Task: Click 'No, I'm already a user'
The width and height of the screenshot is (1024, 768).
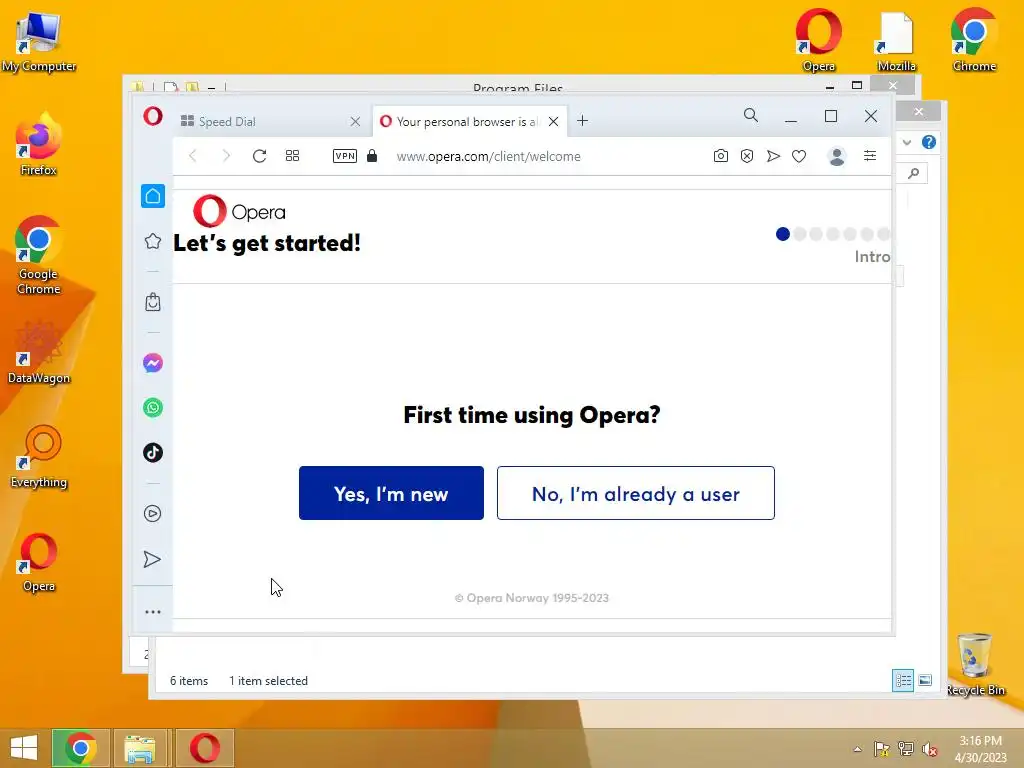Action: tap(636, 493)
